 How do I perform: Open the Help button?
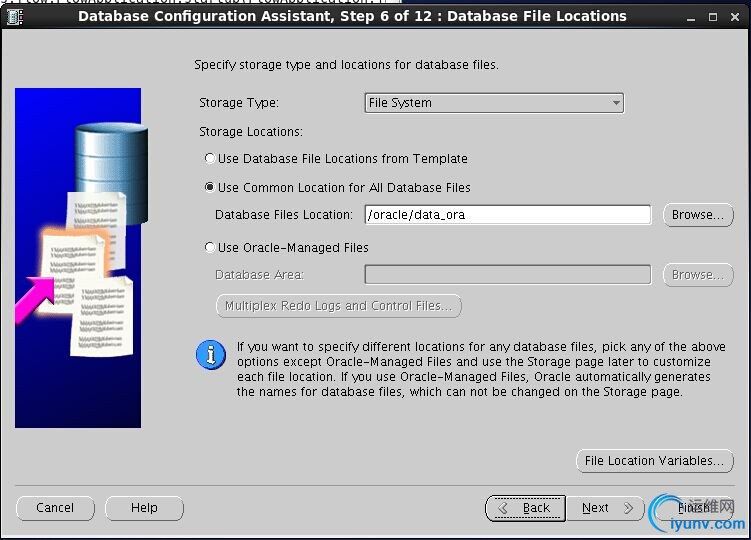tap(144, 508)
